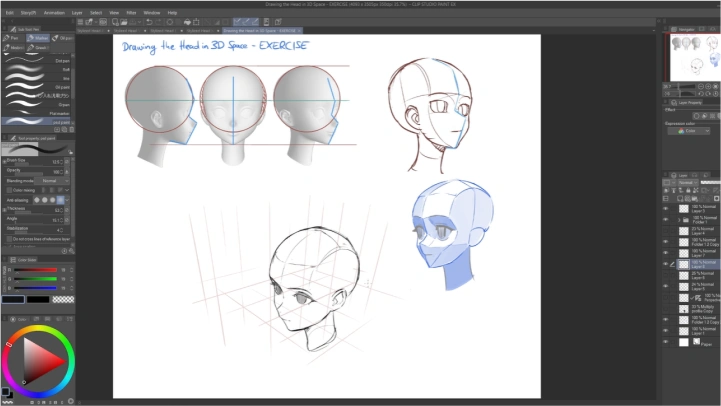Toggle visibility eye of Layer 5
Image resolution: width=721 pixels, height=406 pixels.
coord(665,286)
